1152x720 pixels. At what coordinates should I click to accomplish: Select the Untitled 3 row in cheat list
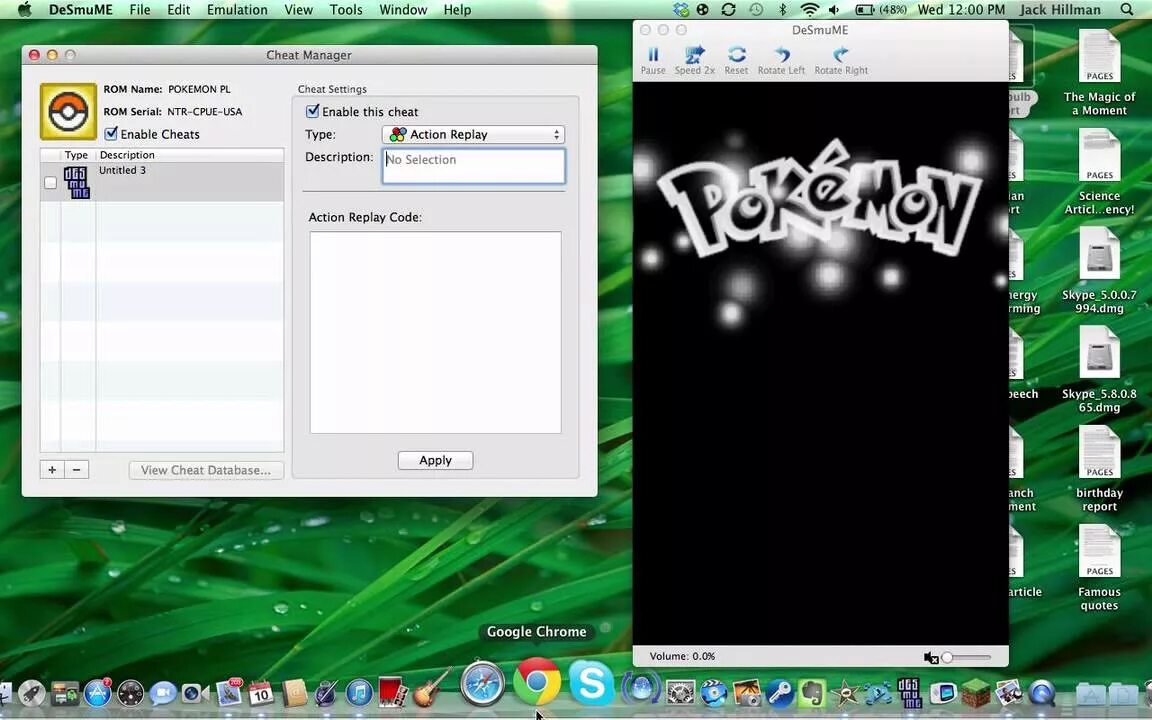(162, 181)
